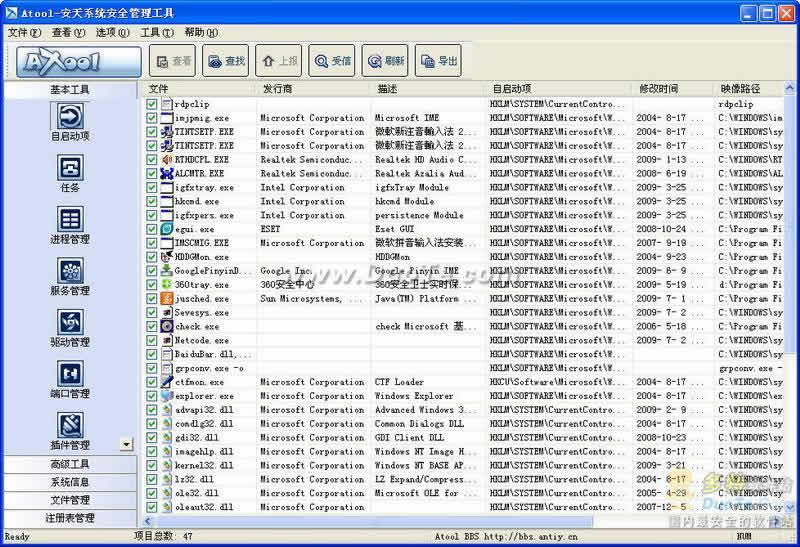Image resolution: width=800 pixels, height=547 pixels.
Task: Sort by the 发行商 column header
Action: (x=313, y=89)
